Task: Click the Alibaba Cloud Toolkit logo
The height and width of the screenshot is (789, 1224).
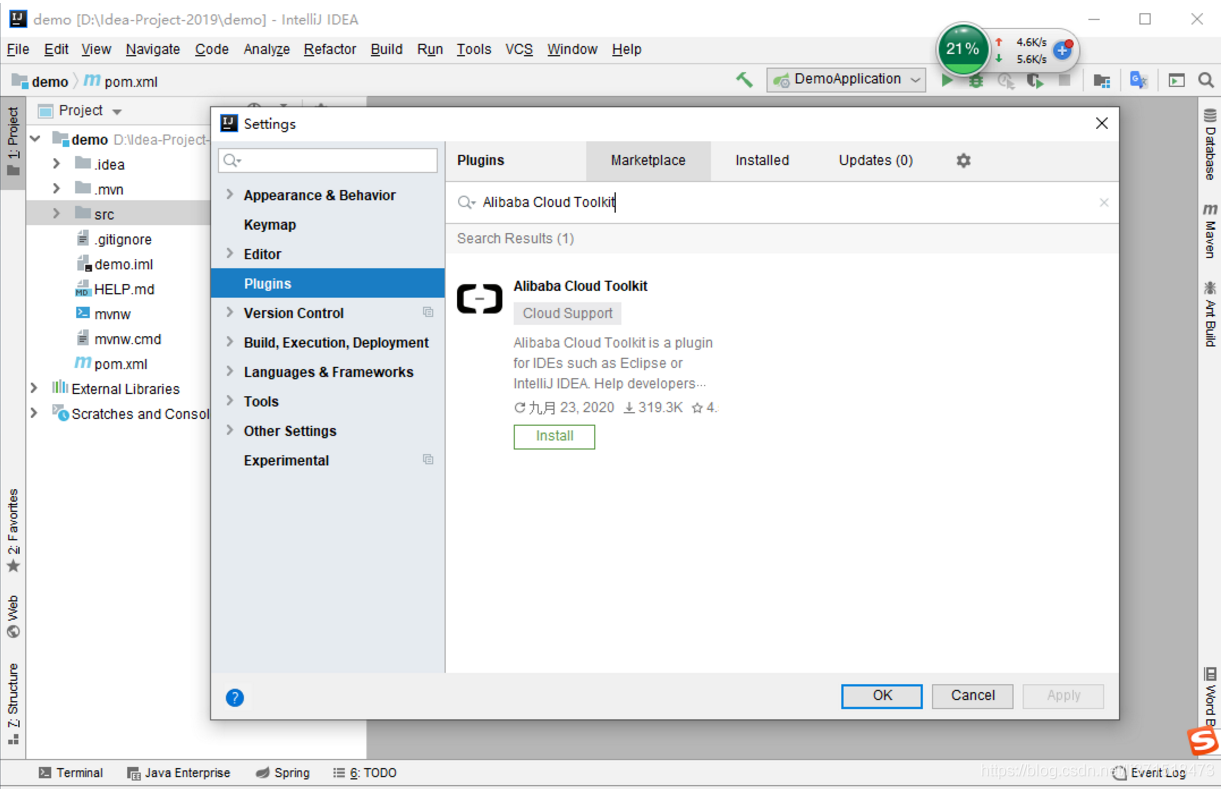Action: [x=480, y=298]
